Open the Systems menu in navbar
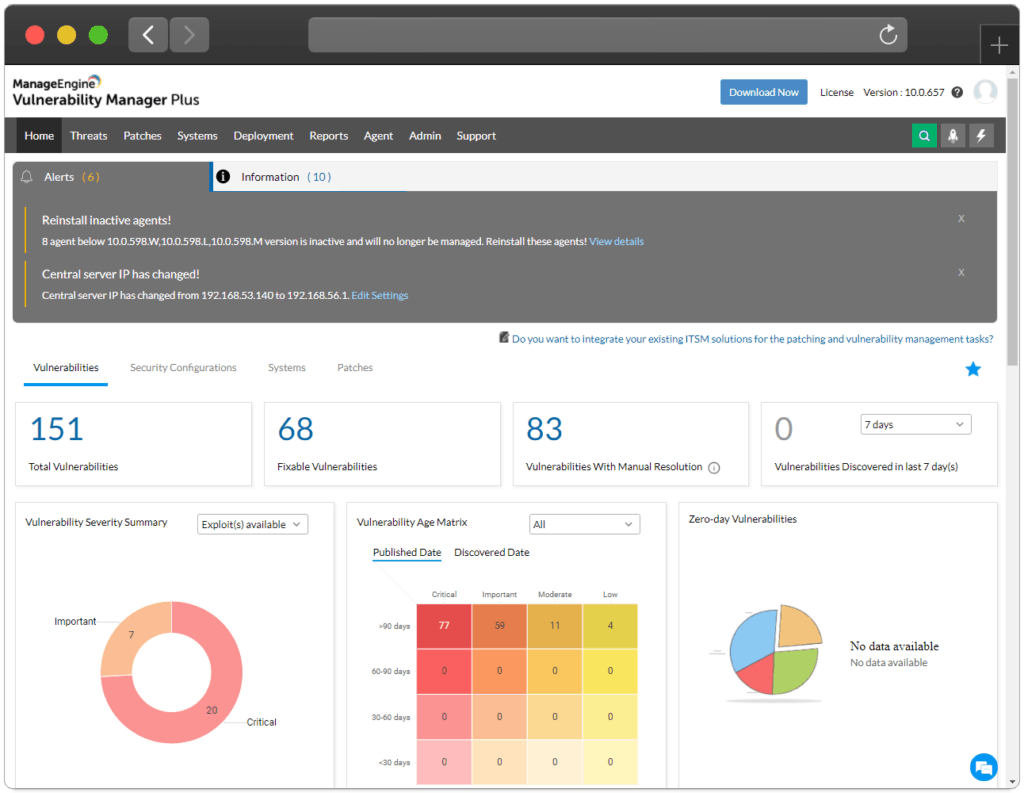The image size is (1024, 793). pyautogui.click(x=197, y=136)
